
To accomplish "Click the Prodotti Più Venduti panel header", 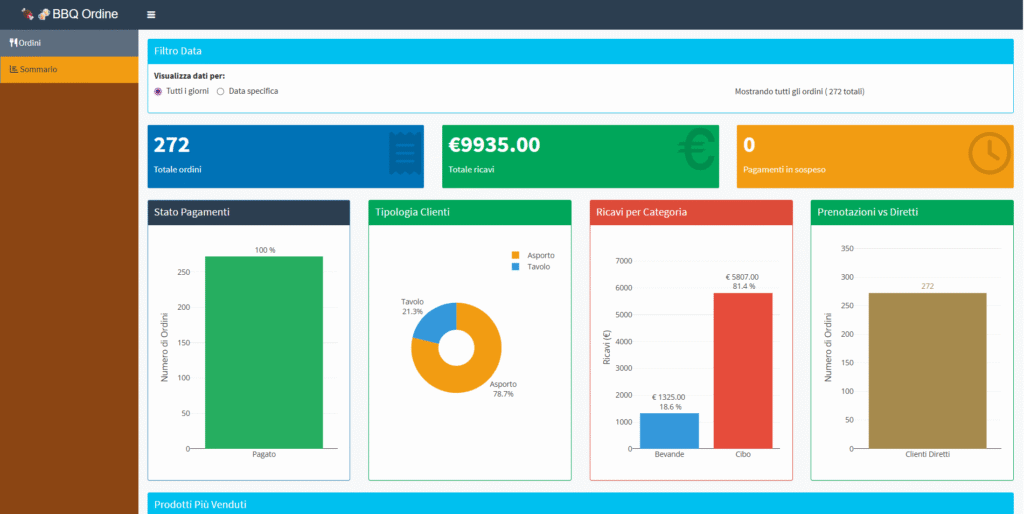I will (580, 504).
